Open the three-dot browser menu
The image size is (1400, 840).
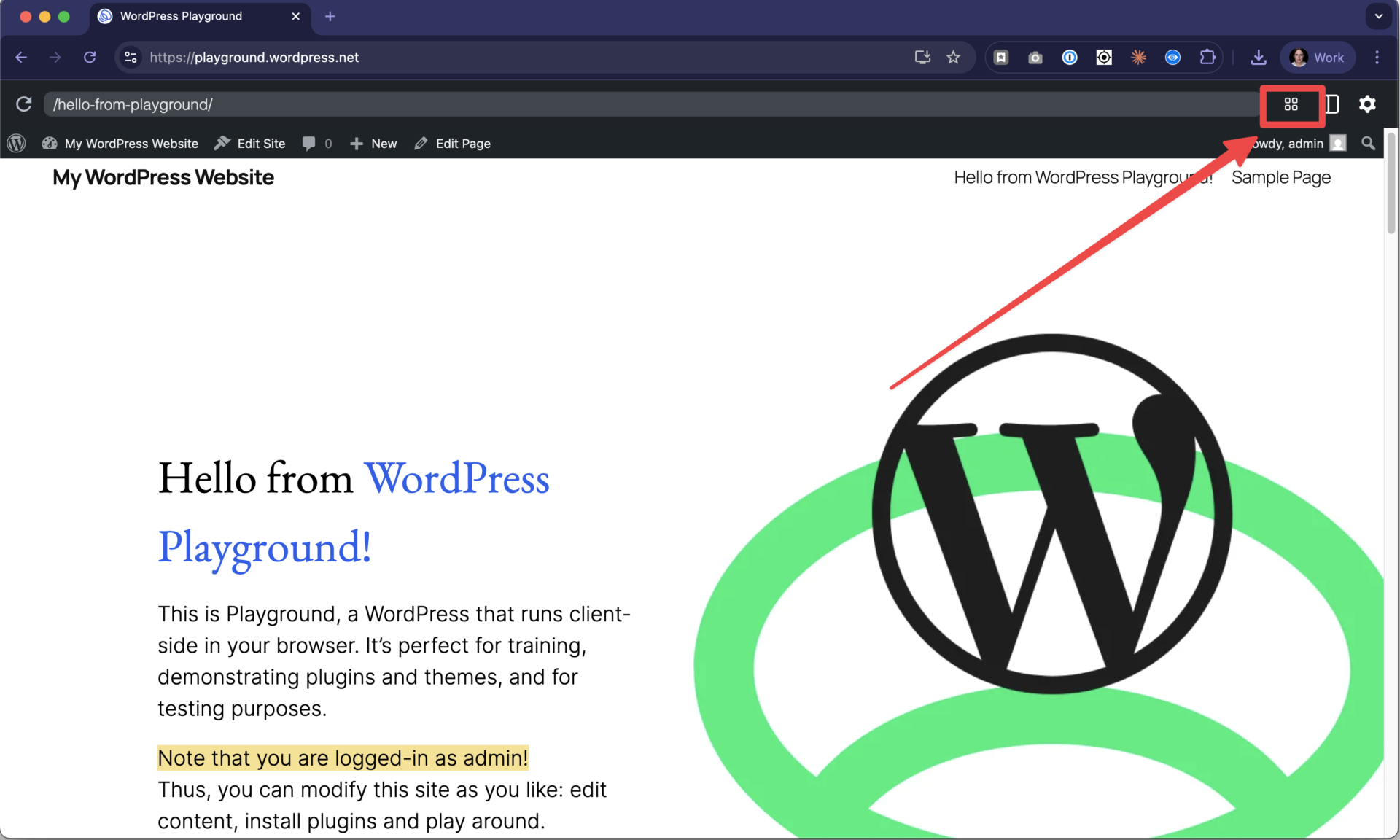(1378, 57)
